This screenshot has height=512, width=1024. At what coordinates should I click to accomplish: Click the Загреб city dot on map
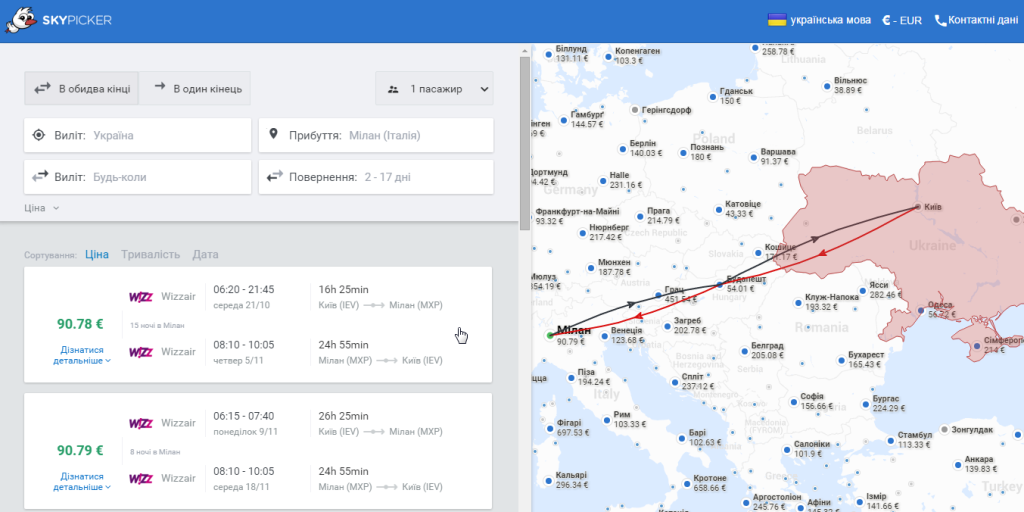[665, 326]
